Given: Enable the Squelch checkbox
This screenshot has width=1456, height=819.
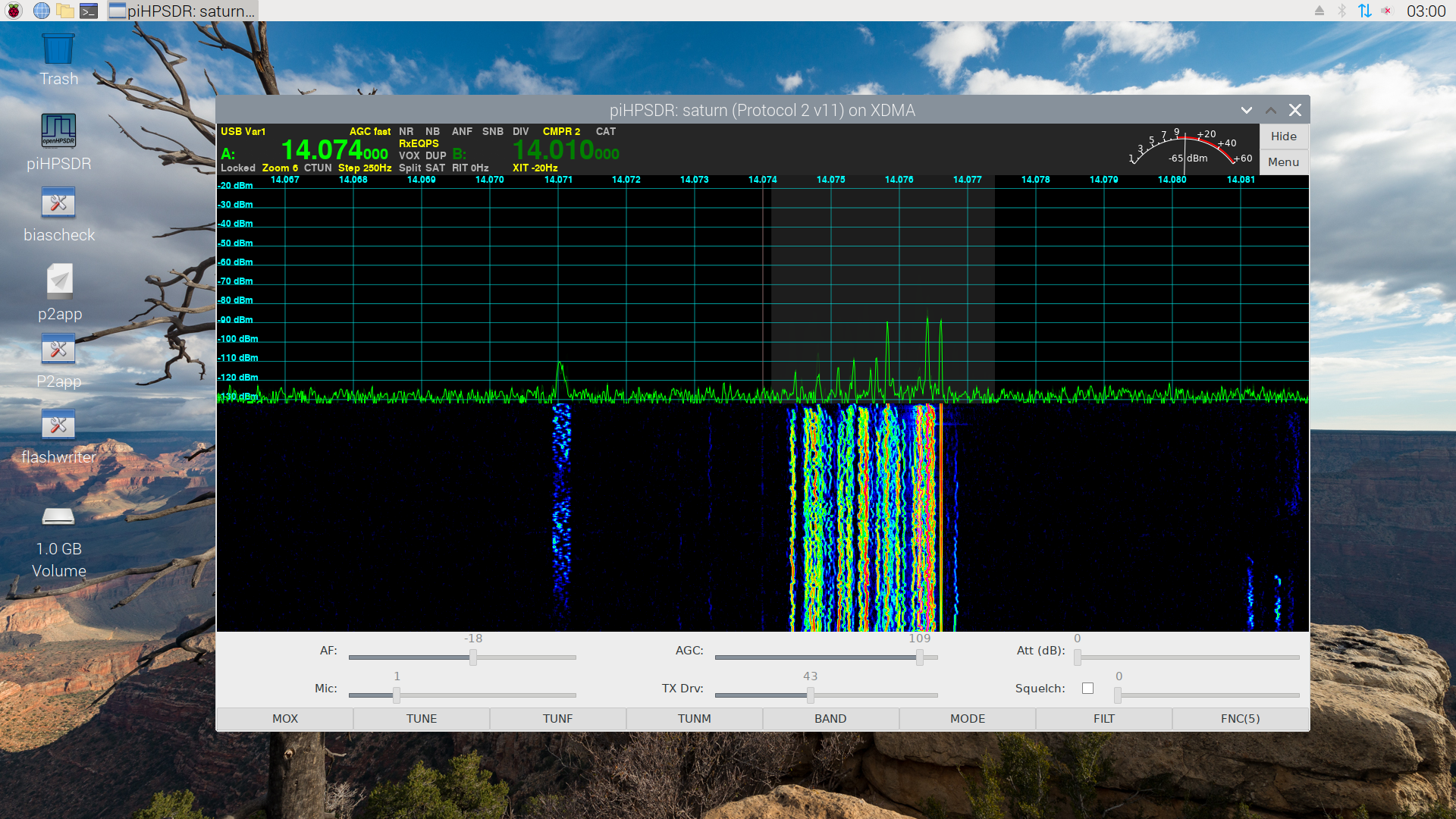Looking at the screenshot, I should tap(1087, 689).
